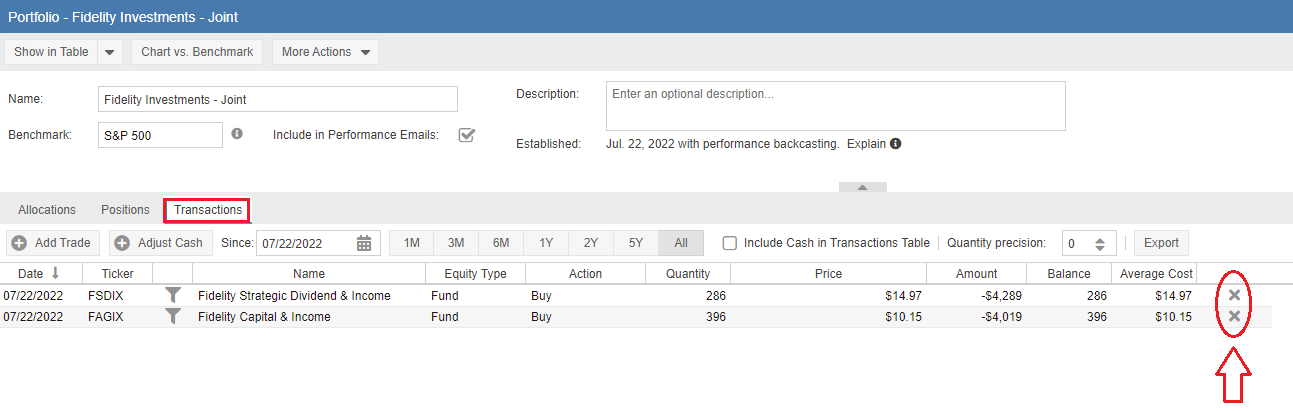
Task: Open the Since date calendar picker
Action: 364,243
